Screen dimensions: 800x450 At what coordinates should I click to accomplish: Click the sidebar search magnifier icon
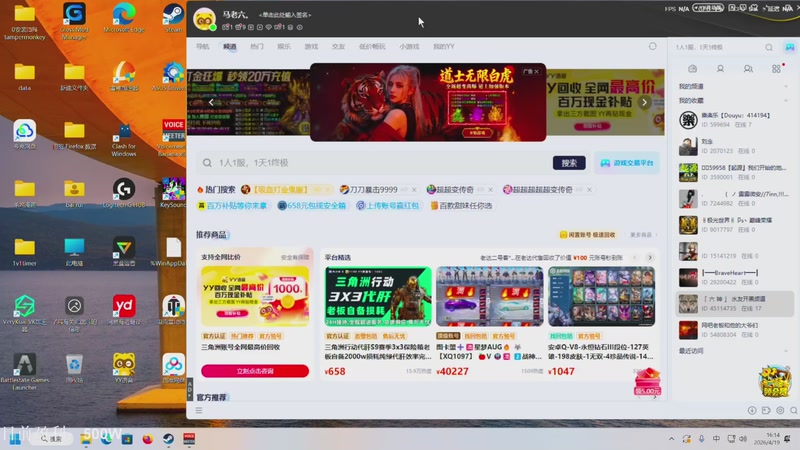tap(769, 47)
